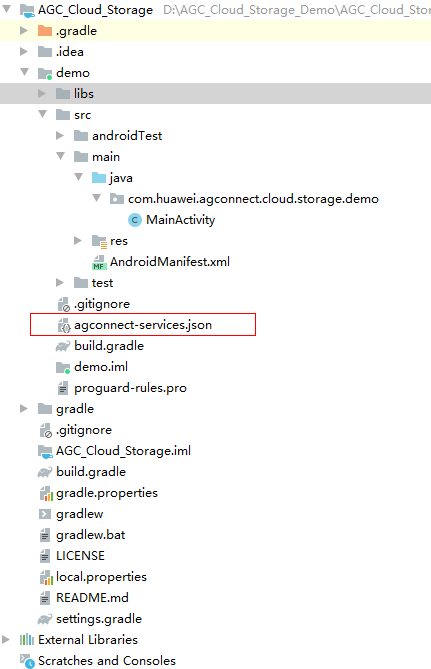Image resolution: width=431 pixels, height=669 pixels.
Task: Click the demo.iml module file icon
Action: click(x=63, y=367)
